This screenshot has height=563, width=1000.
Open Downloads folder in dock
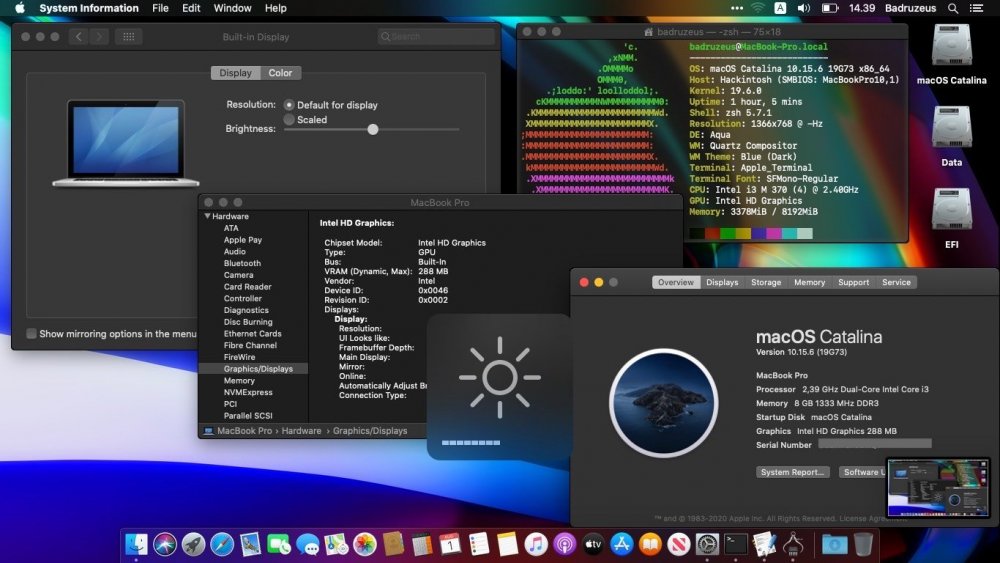pos(834,544)
